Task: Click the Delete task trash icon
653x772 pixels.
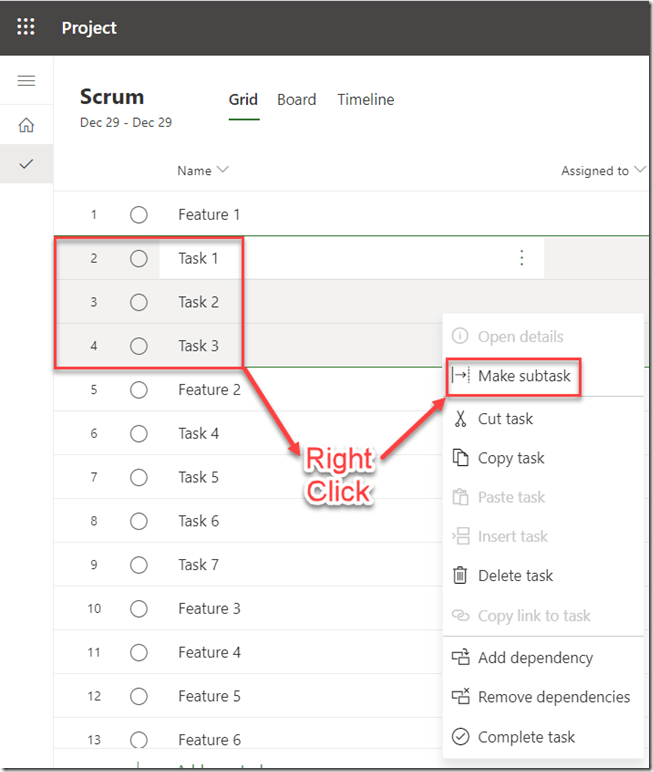Action: (460, 576)
